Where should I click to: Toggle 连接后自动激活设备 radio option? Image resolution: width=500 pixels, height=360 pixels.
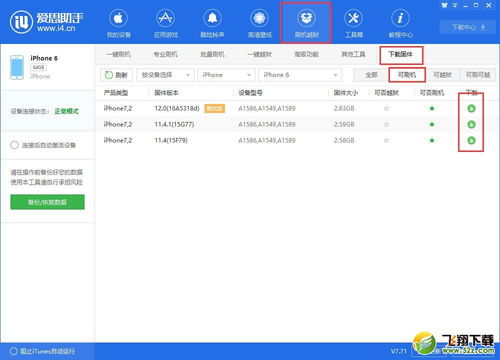tap(14, 145)
